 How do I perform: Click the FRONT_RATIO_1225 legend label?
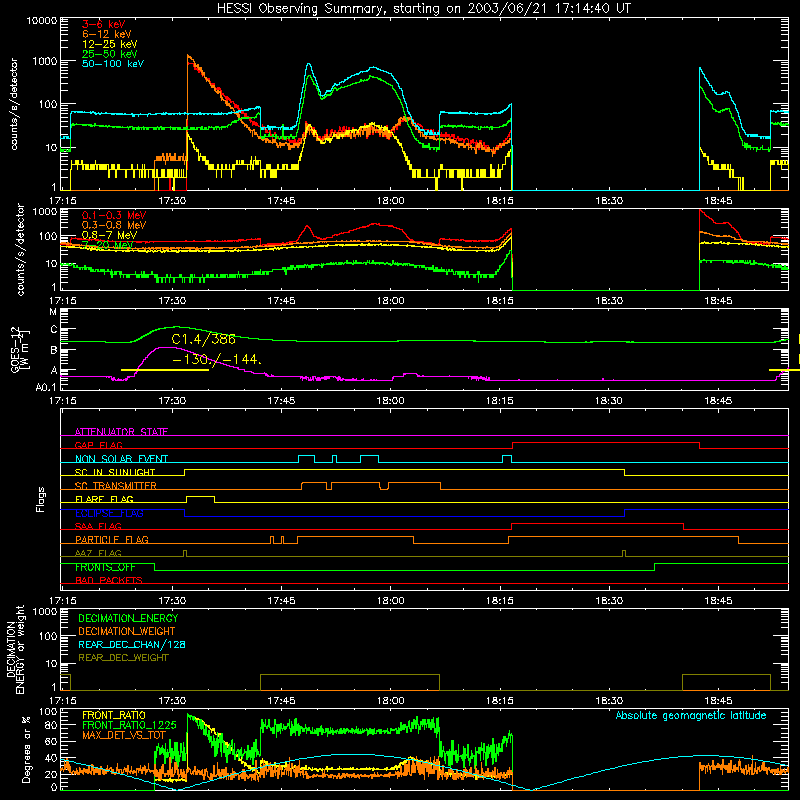130,725
